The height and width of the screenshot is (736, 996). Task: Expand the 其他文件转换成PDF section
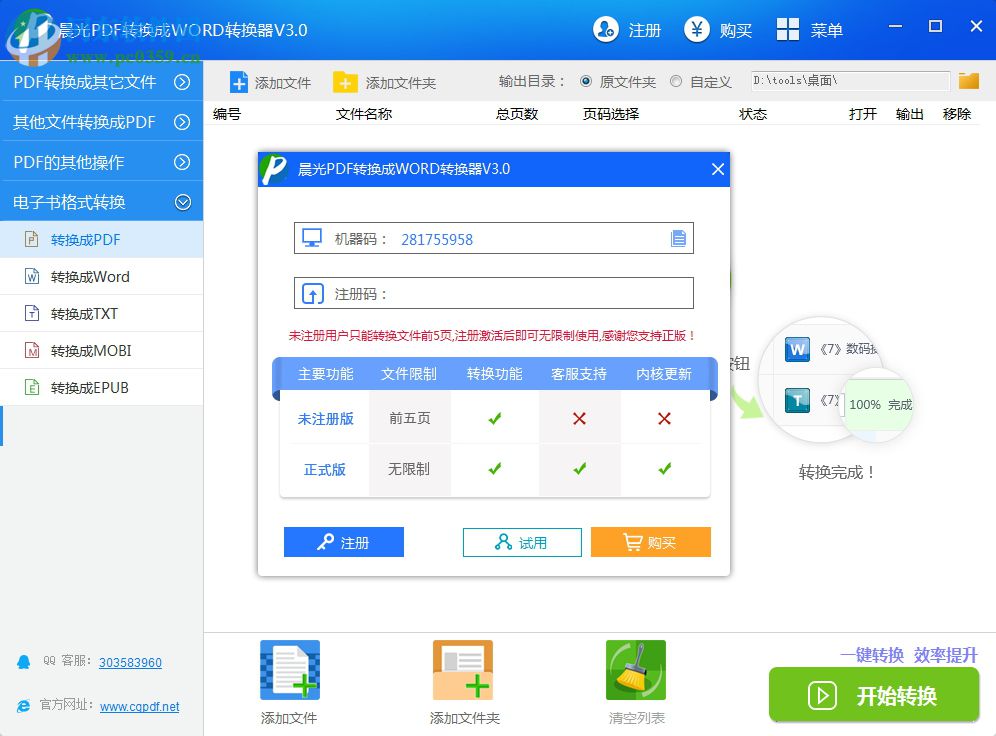click(x=100, y=122)
